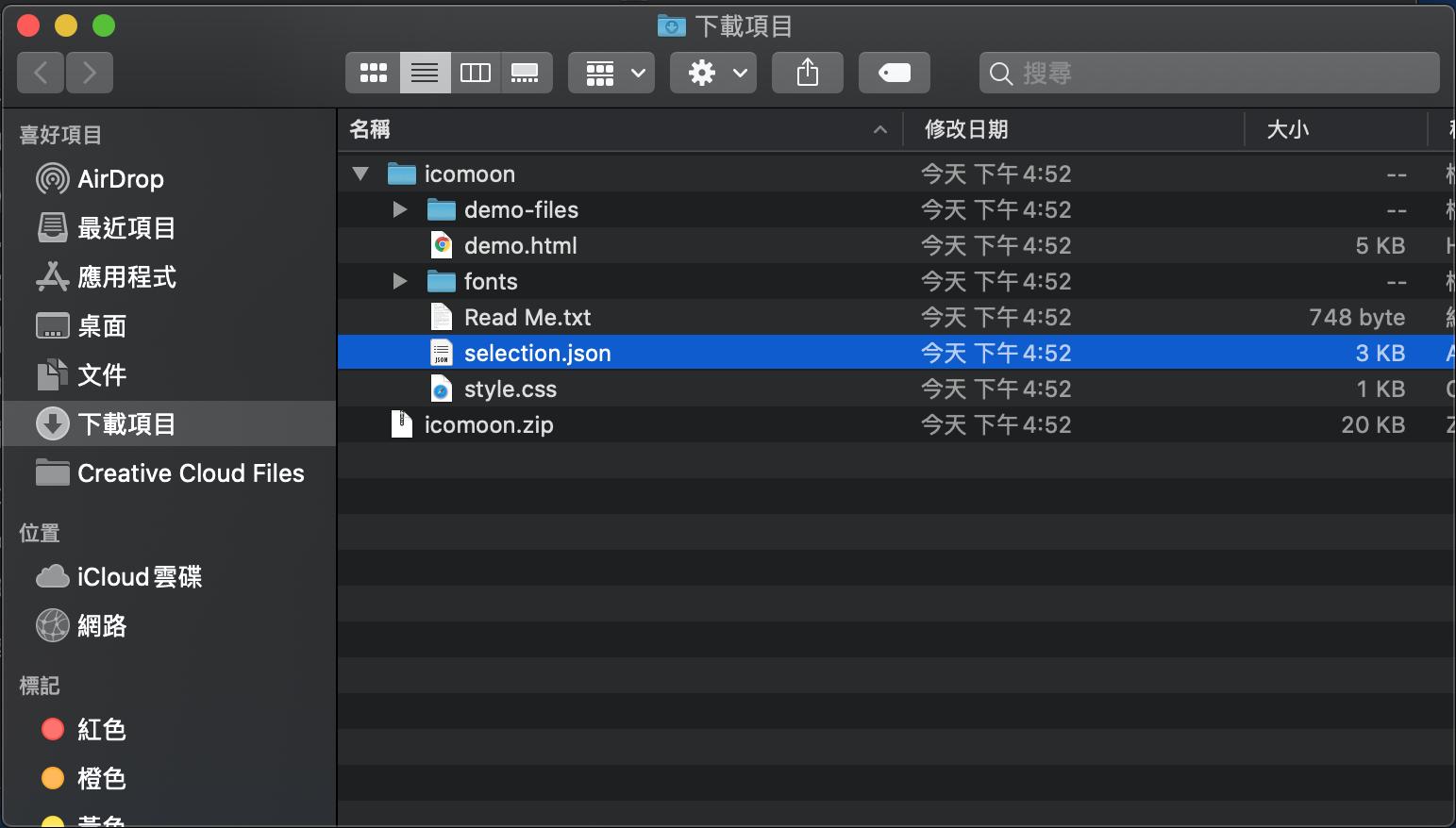Click the file name Read Me.txt
This screenshot has height=828, width=1456.
point(527,318)
